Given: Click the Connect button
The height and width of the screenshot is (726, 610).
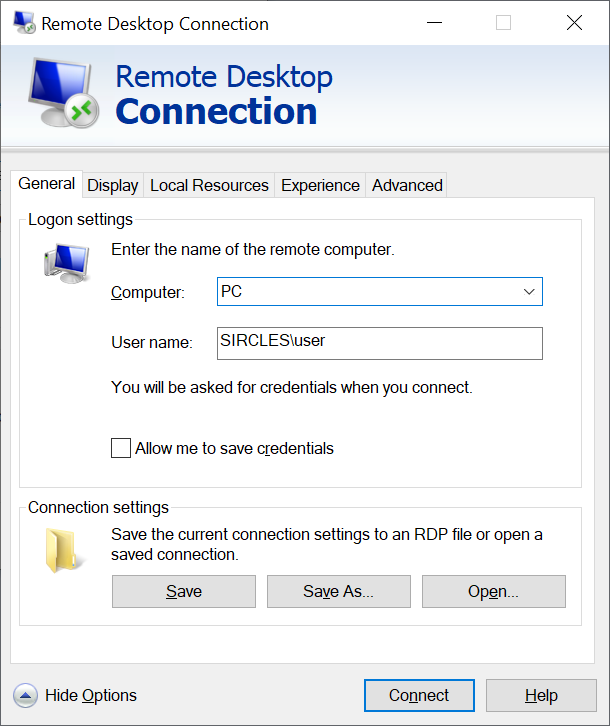Looking at the screenshot, I should point(419,695).
